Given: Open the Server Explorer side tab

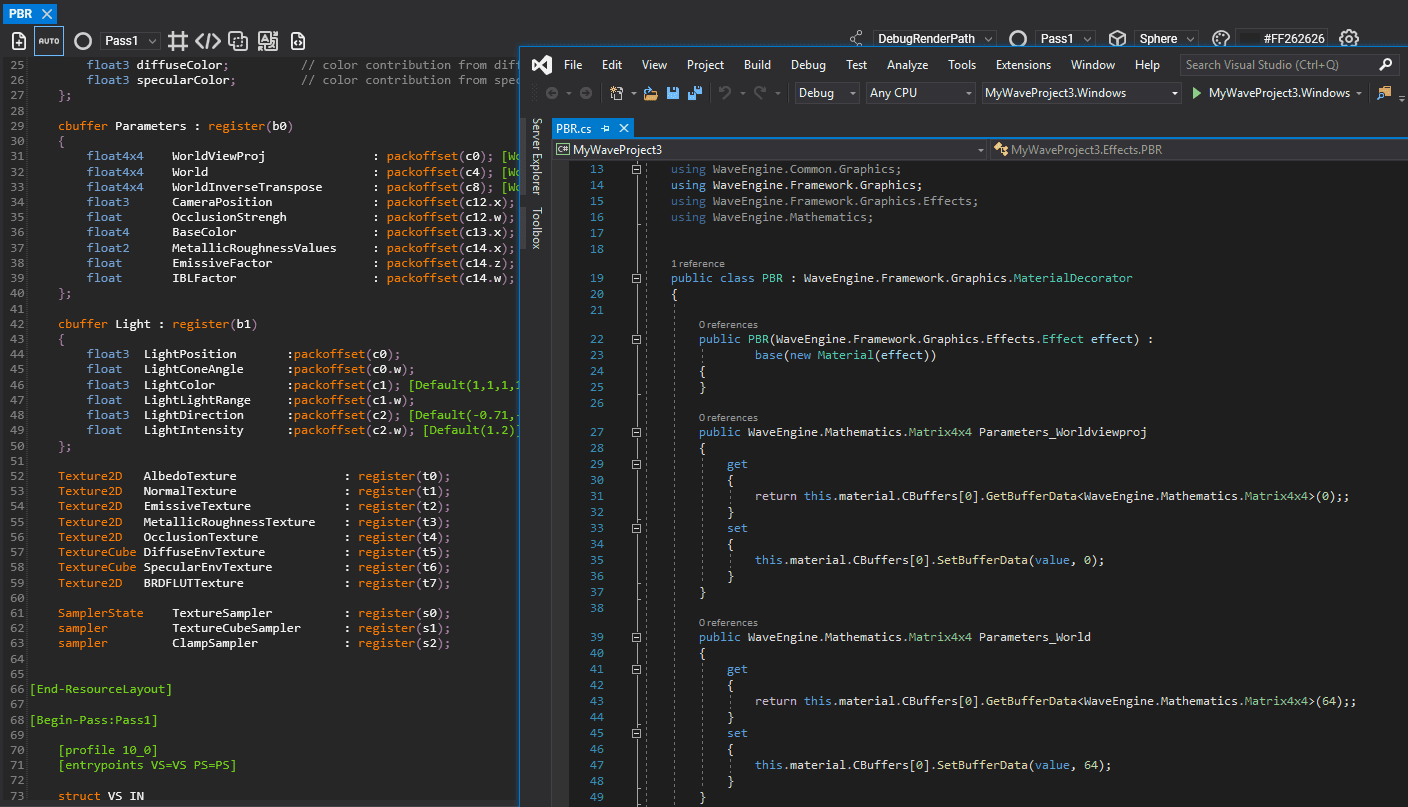Looking at the screenshot, I should click(537, 156).
